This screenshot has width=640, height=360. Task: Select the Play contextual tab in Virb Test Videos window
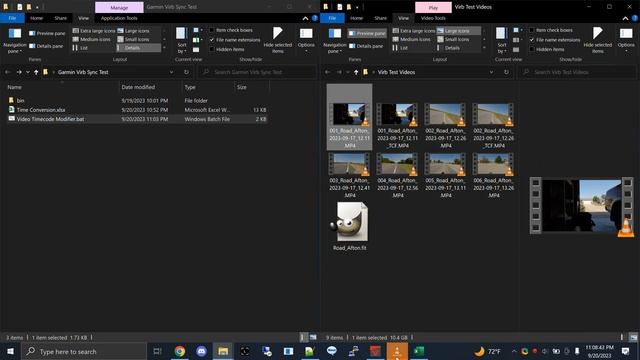(433, 7)
